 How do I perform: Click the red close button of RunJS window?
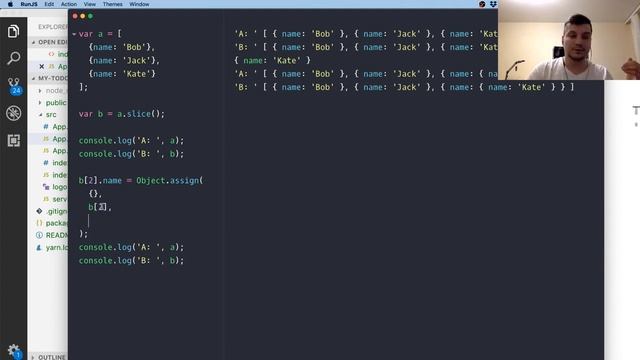click(75, 16)
